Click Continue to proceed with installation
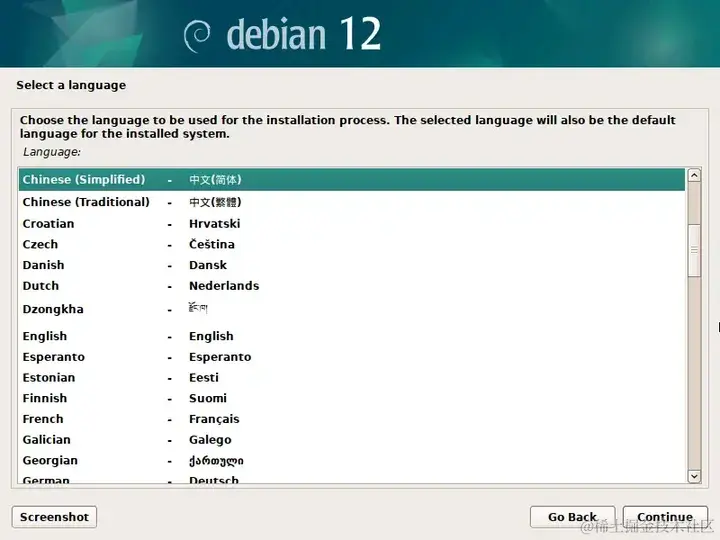The width and height of the screenshot is (720, 540). (665, 517)
